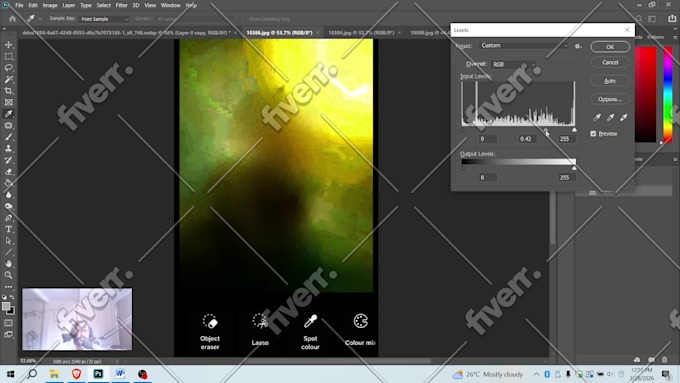Open the Image menu
Screen dimensions: 680x383
(50, 5)
